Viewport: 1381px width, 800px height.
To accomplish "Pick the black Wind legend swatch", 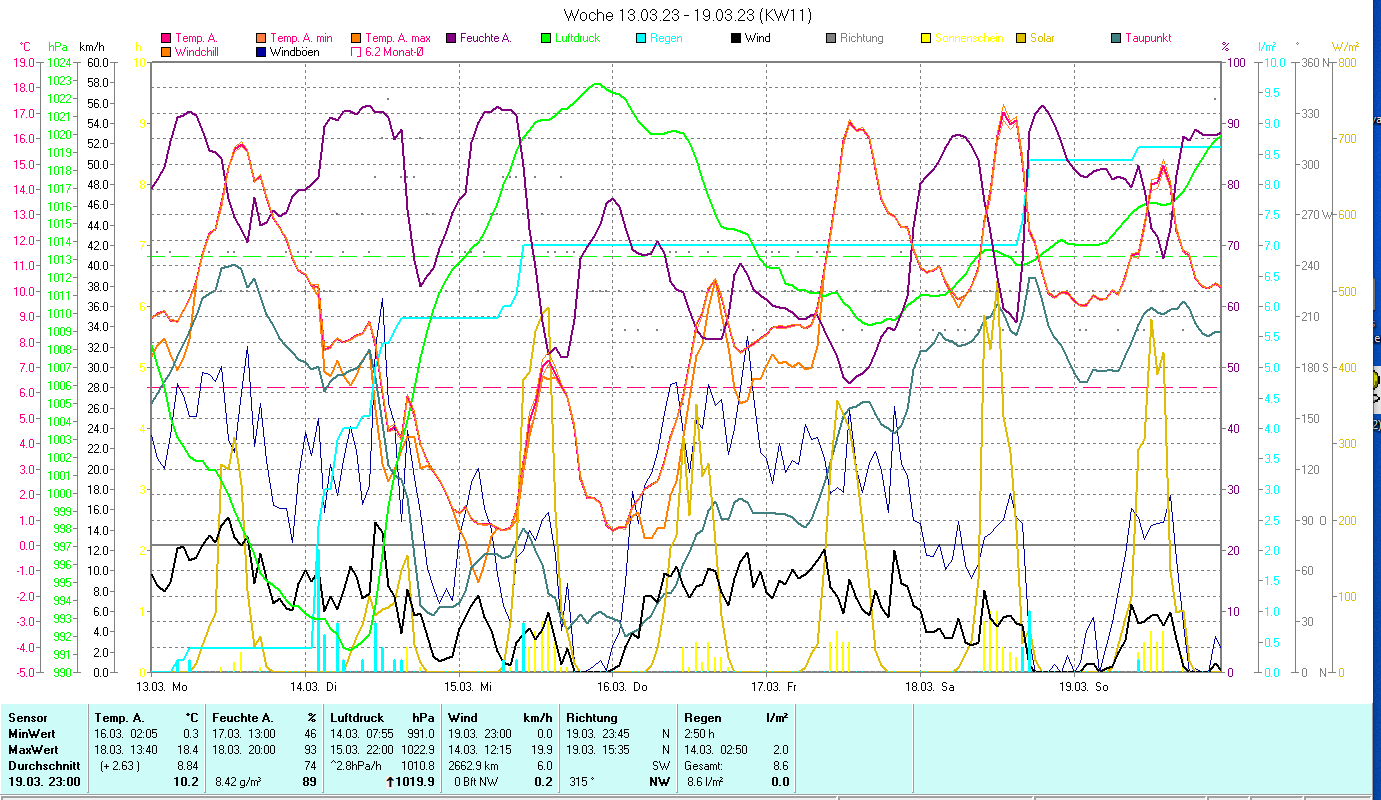I will click(x=736, y=38).
